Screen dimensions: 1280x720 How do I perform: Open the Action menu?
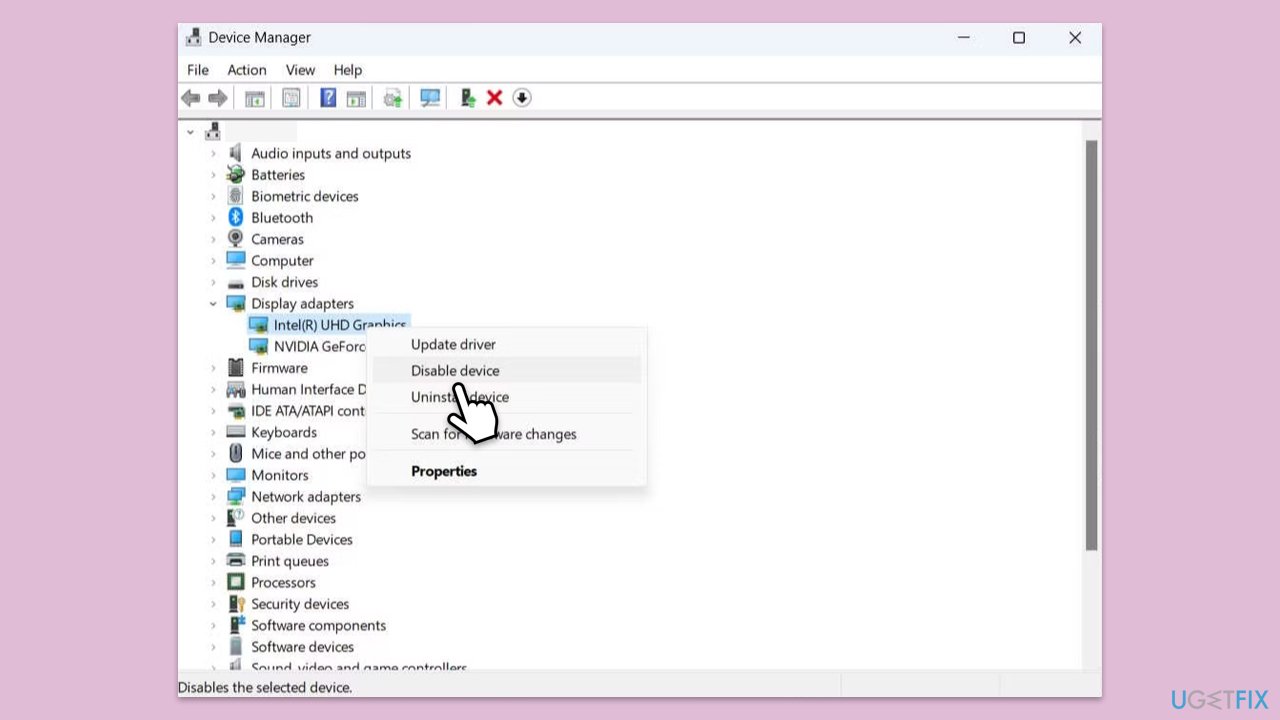pos(246,70)
